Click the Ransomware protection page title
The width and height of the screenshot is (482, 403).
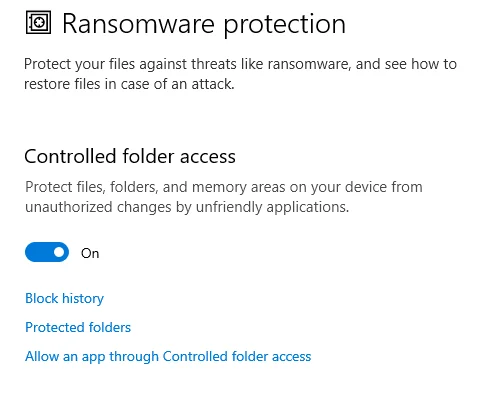[x=204, y=24]
